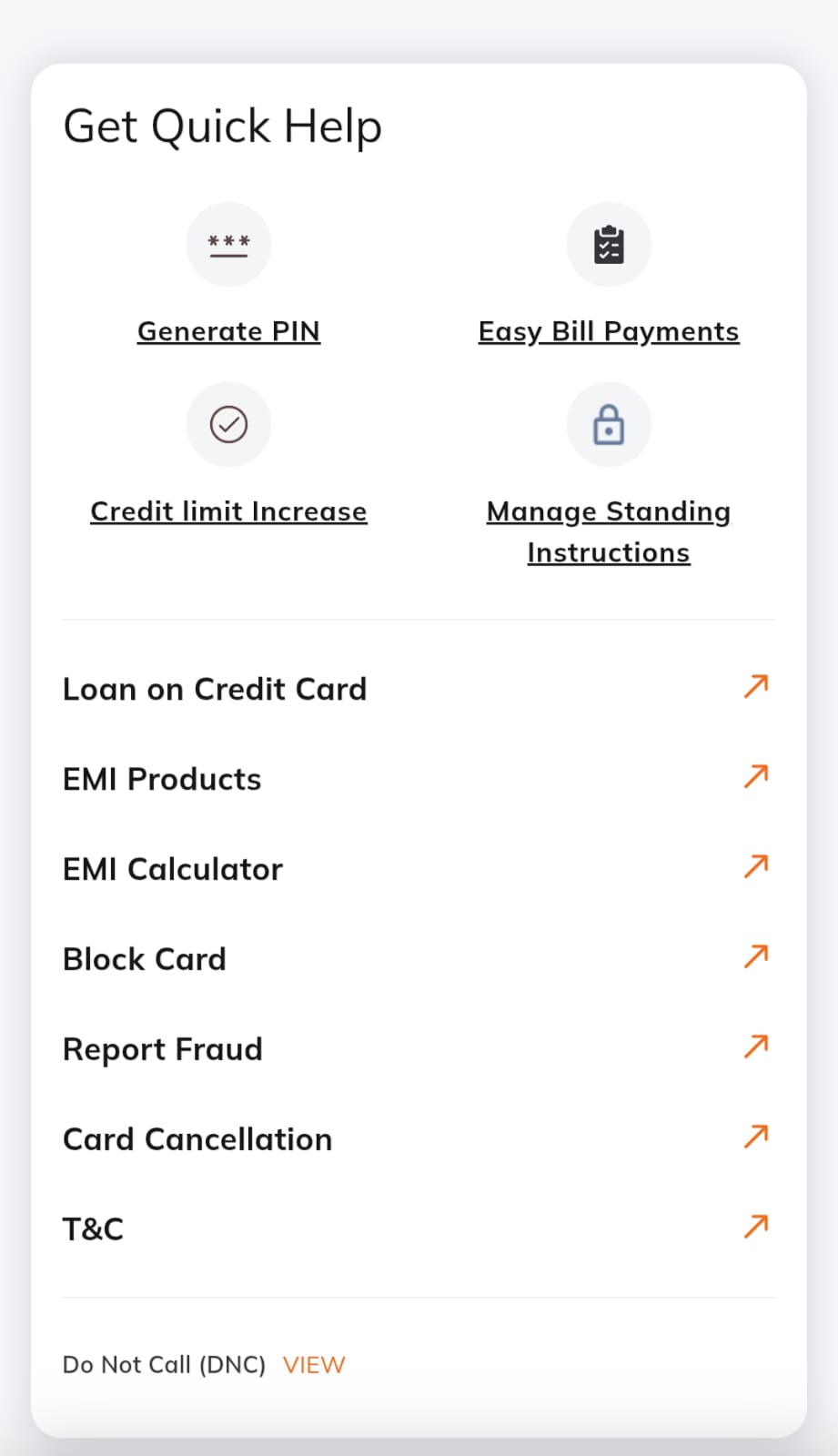Click the arrow icon beside Report Fraud

coord(756,1046)
